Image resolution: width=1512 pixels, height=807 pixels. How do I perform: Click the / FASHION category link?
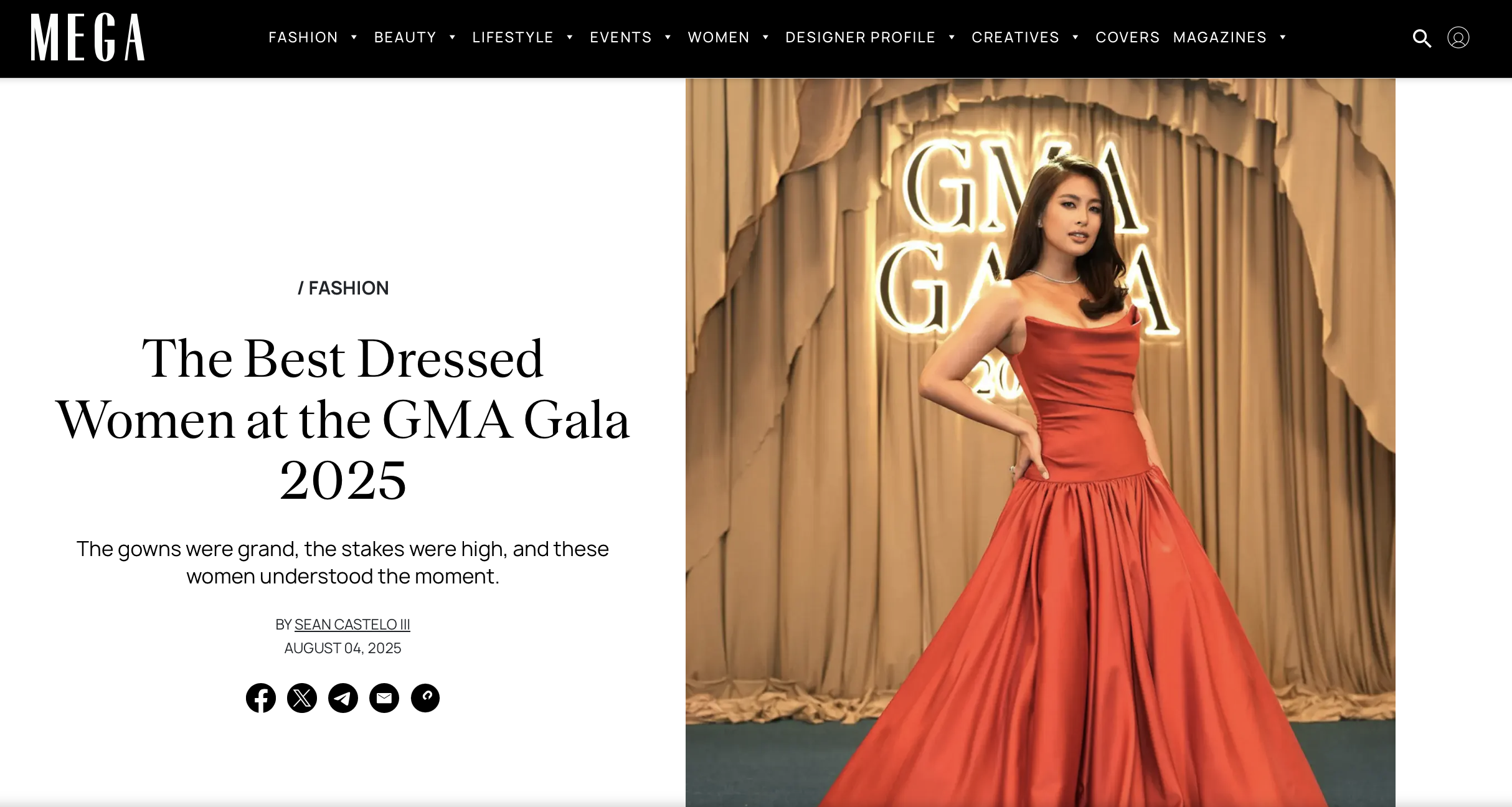click(x=343, y=288)
